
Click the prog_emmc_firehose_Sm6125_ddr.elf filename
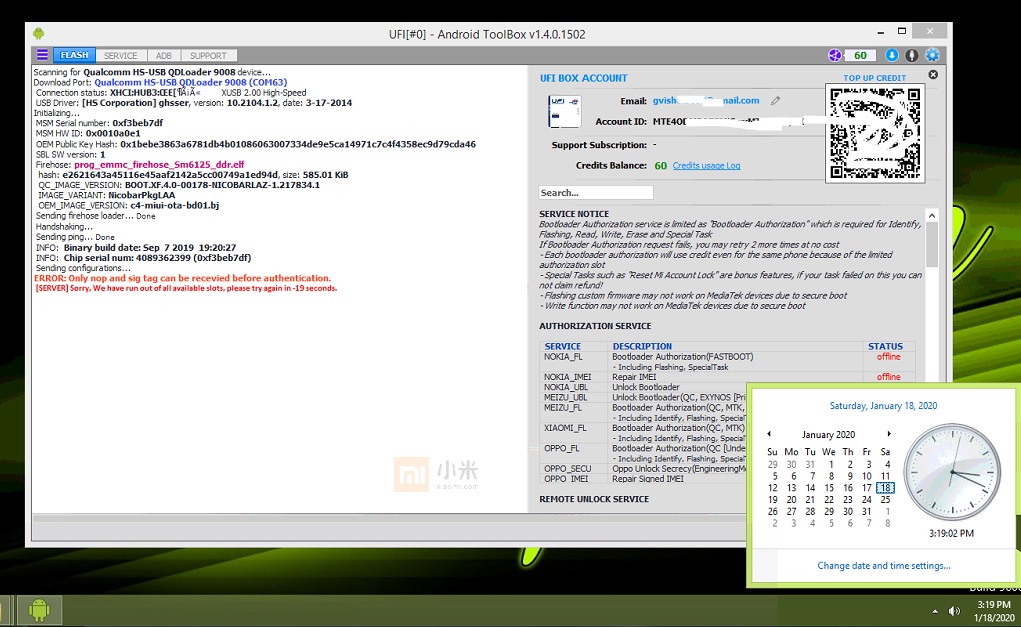click(x=160, y=165)
